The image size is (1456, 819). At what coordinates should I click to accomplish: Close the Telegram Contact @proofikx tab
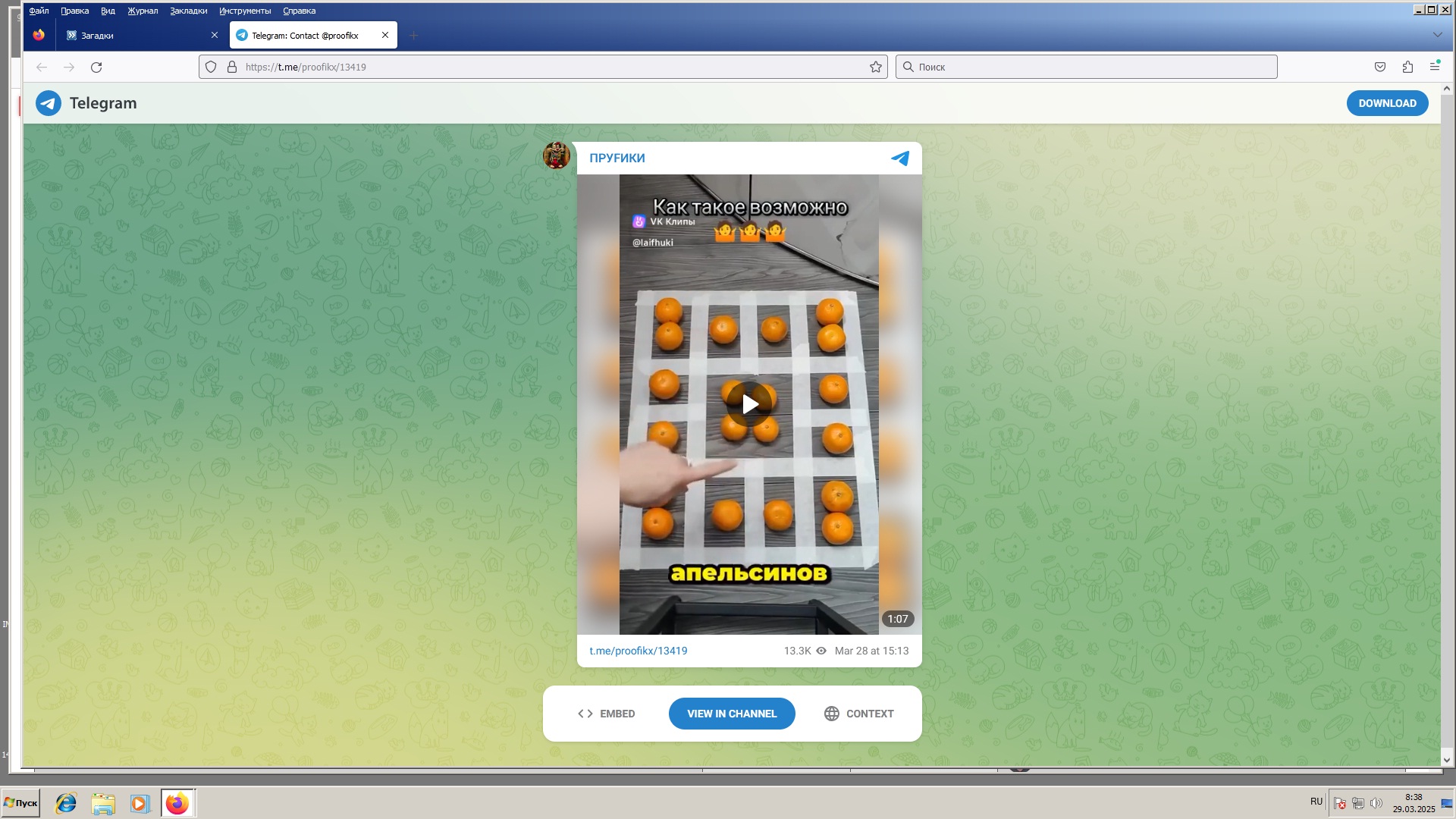pyautogui.click(x=385, y=35)
